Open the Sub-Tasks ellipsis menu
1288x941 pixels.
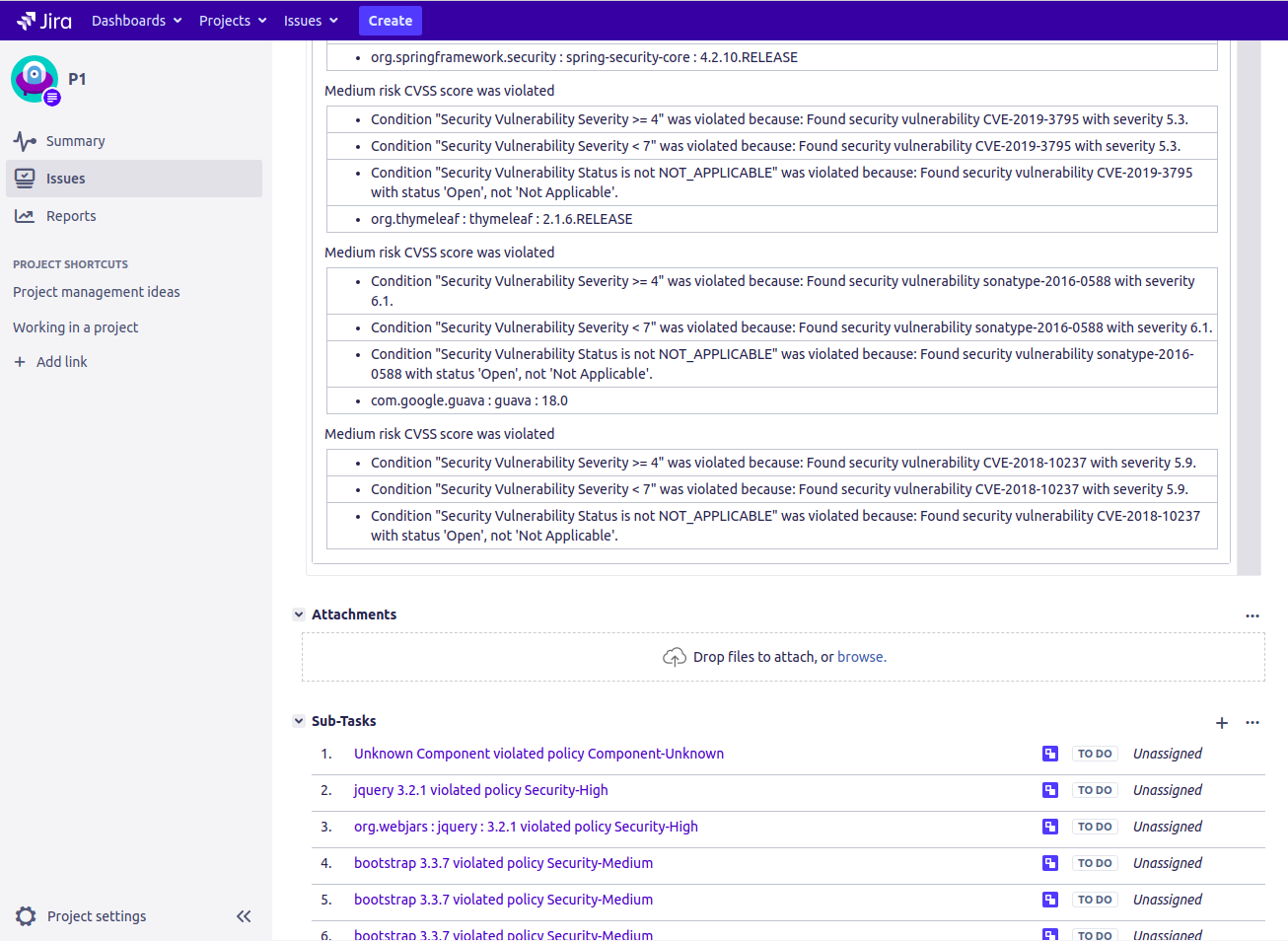[1252, 722]
